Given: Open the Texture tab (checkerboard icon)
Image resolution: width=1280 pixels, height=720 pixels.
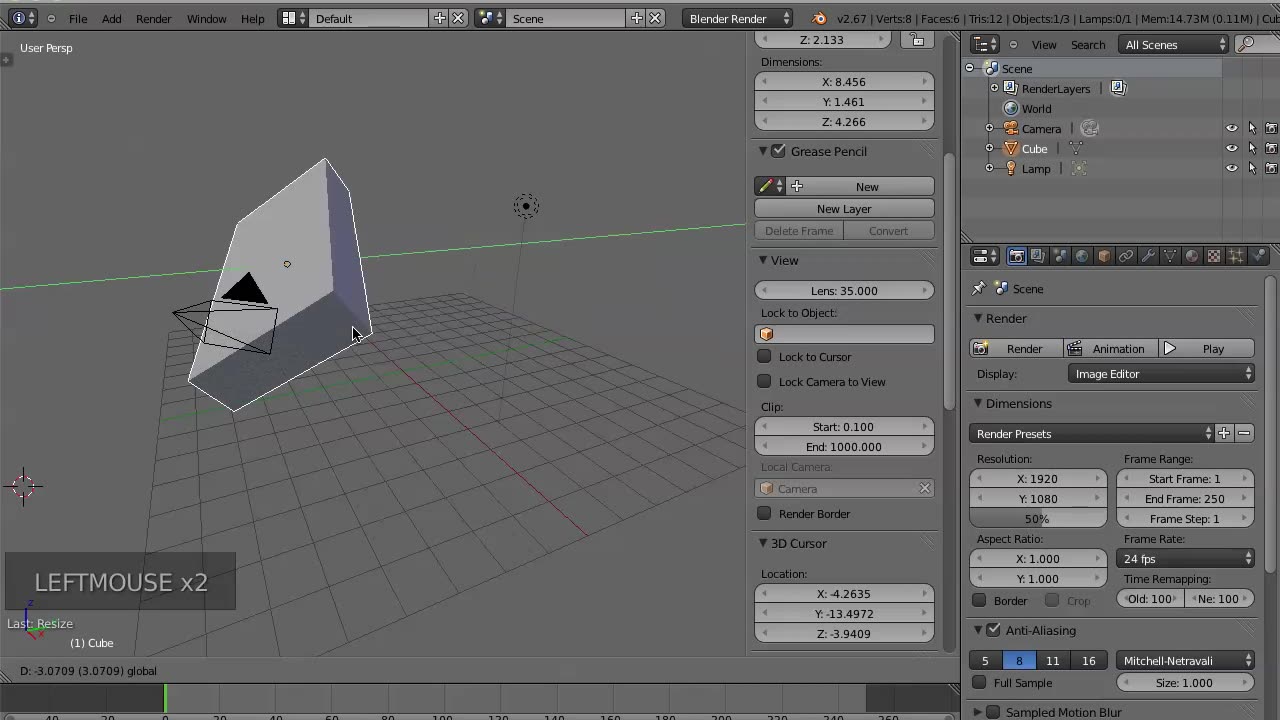Looking at the screenshot, I should 1214,257.
